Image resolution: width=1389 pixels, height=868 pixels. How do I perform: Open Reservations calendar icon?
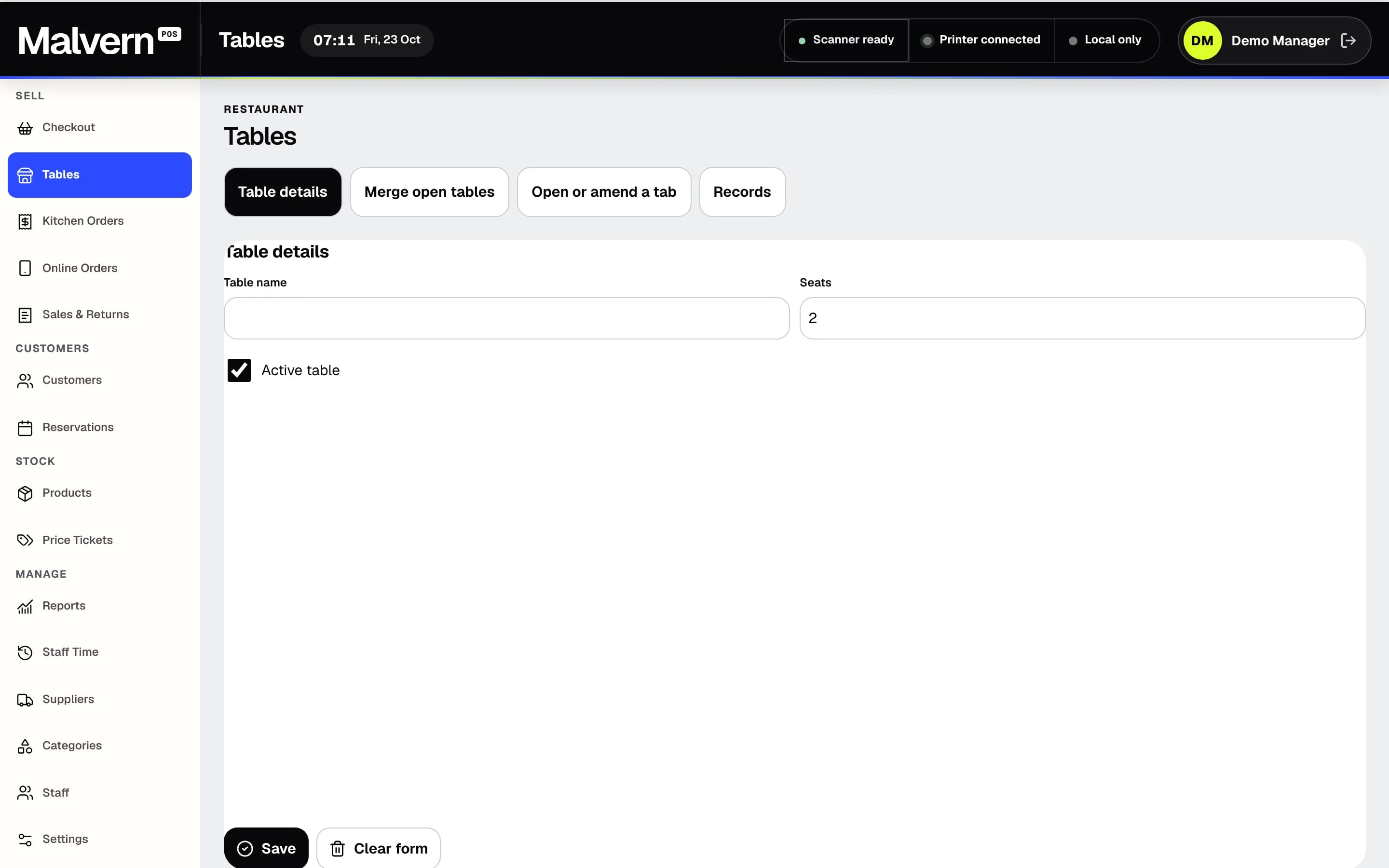[25, 428]
